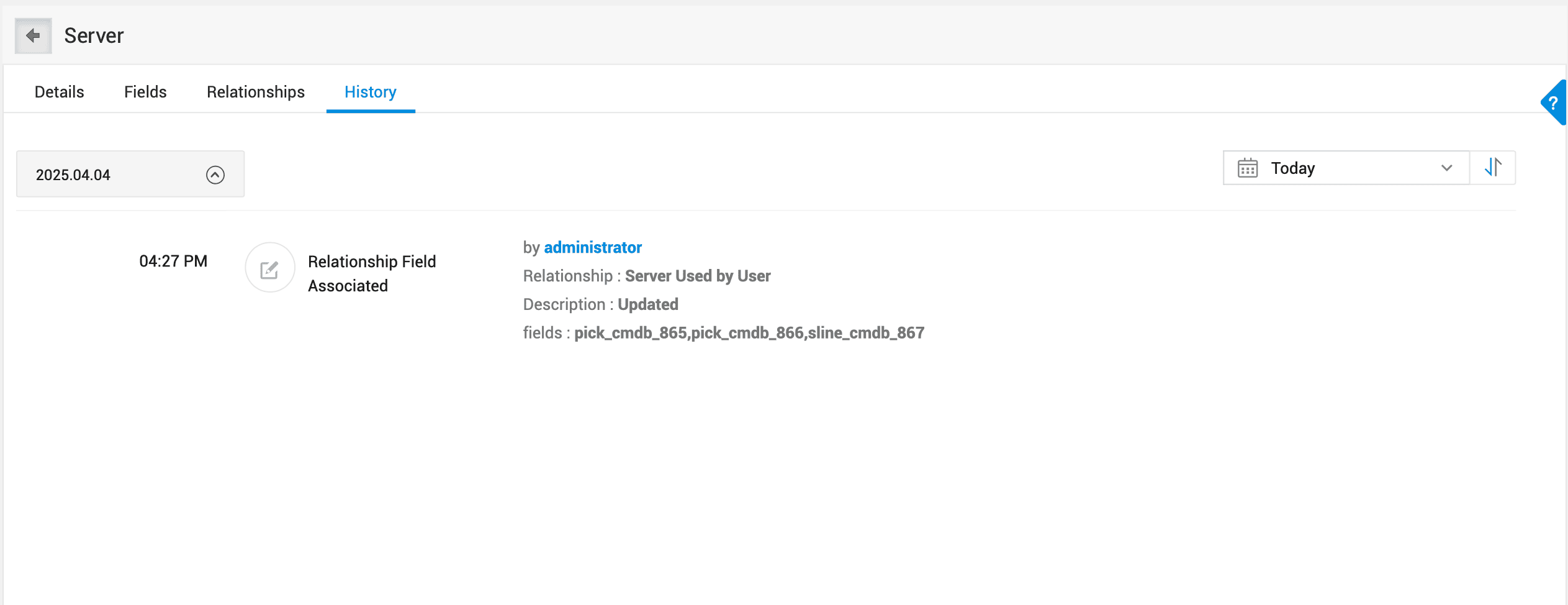Toggle the history sort order icon

1493,168
